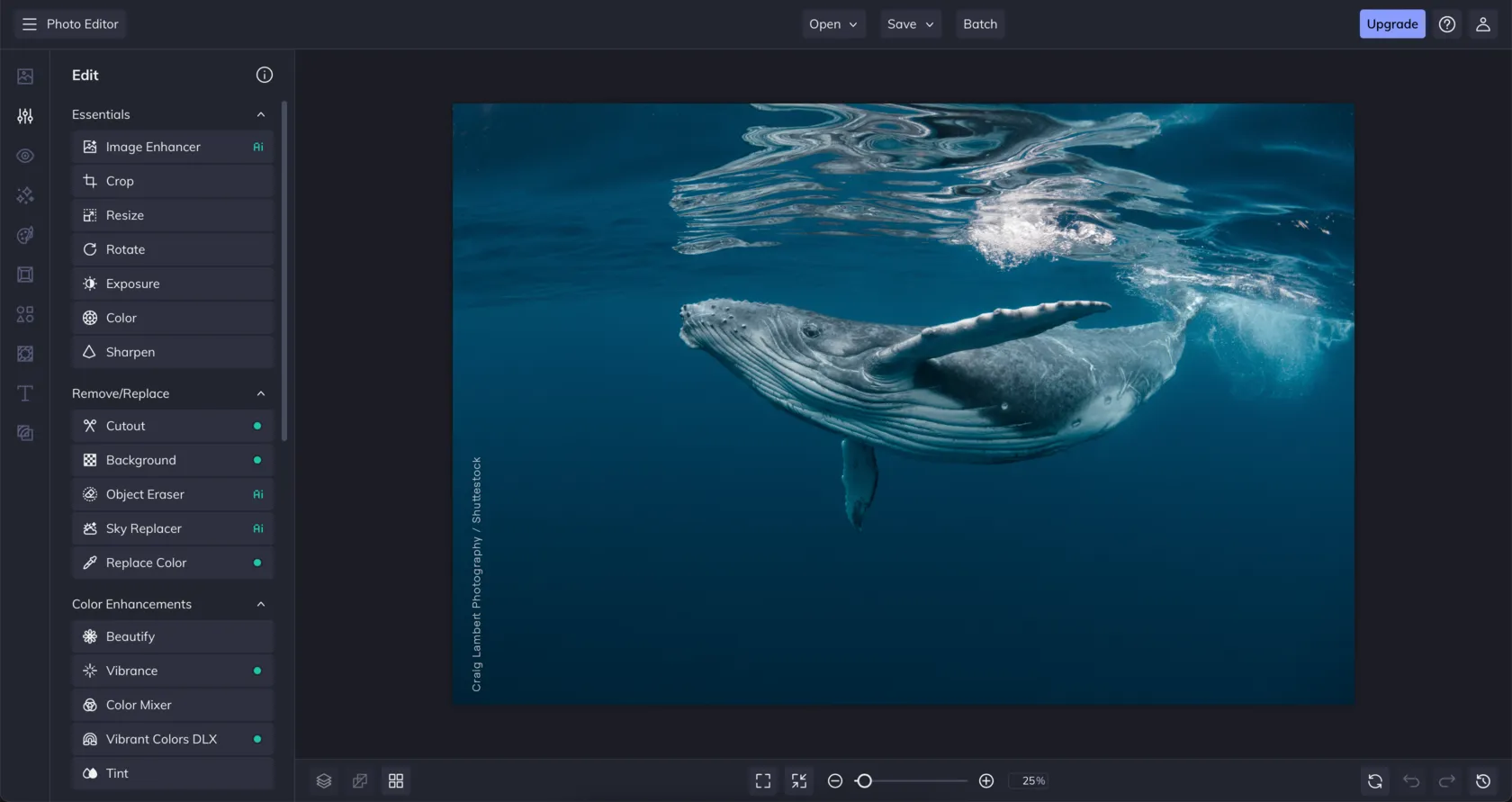
Task: Open the account profile icon
Action: [x=1483, y=24]
